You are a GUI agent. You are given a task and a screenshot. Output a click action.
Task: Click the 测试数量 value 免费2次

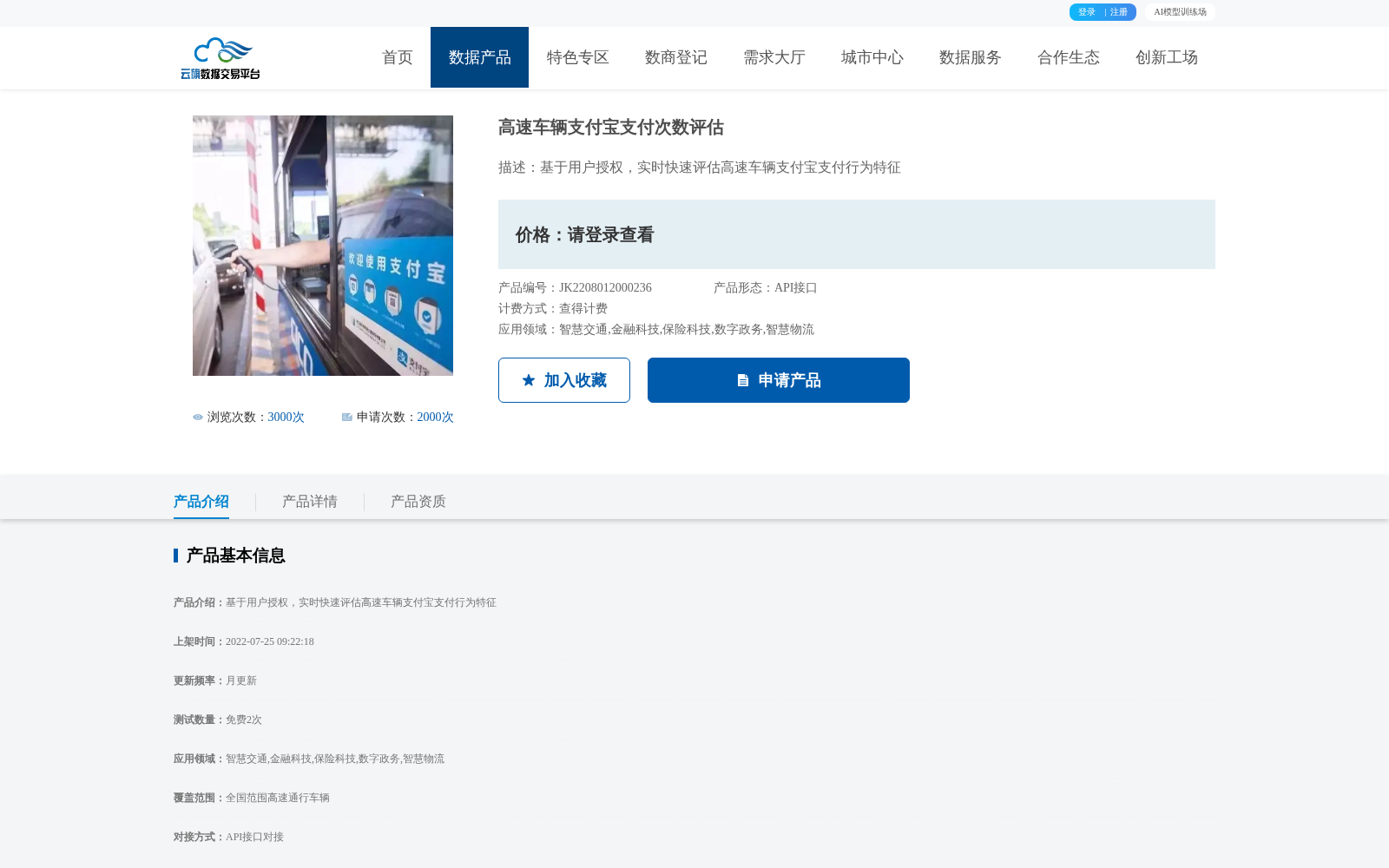click(244, 720)
